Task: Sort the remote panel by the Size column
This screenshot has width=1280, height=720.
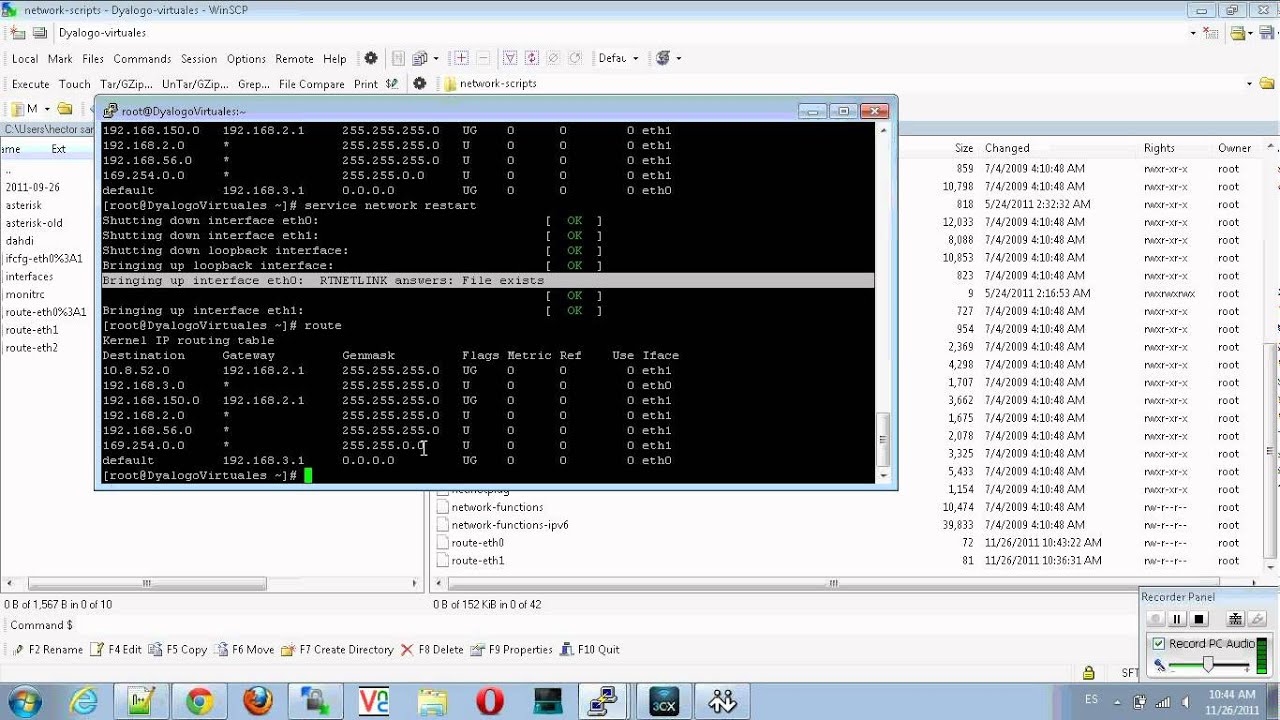Action: point(963,148)
